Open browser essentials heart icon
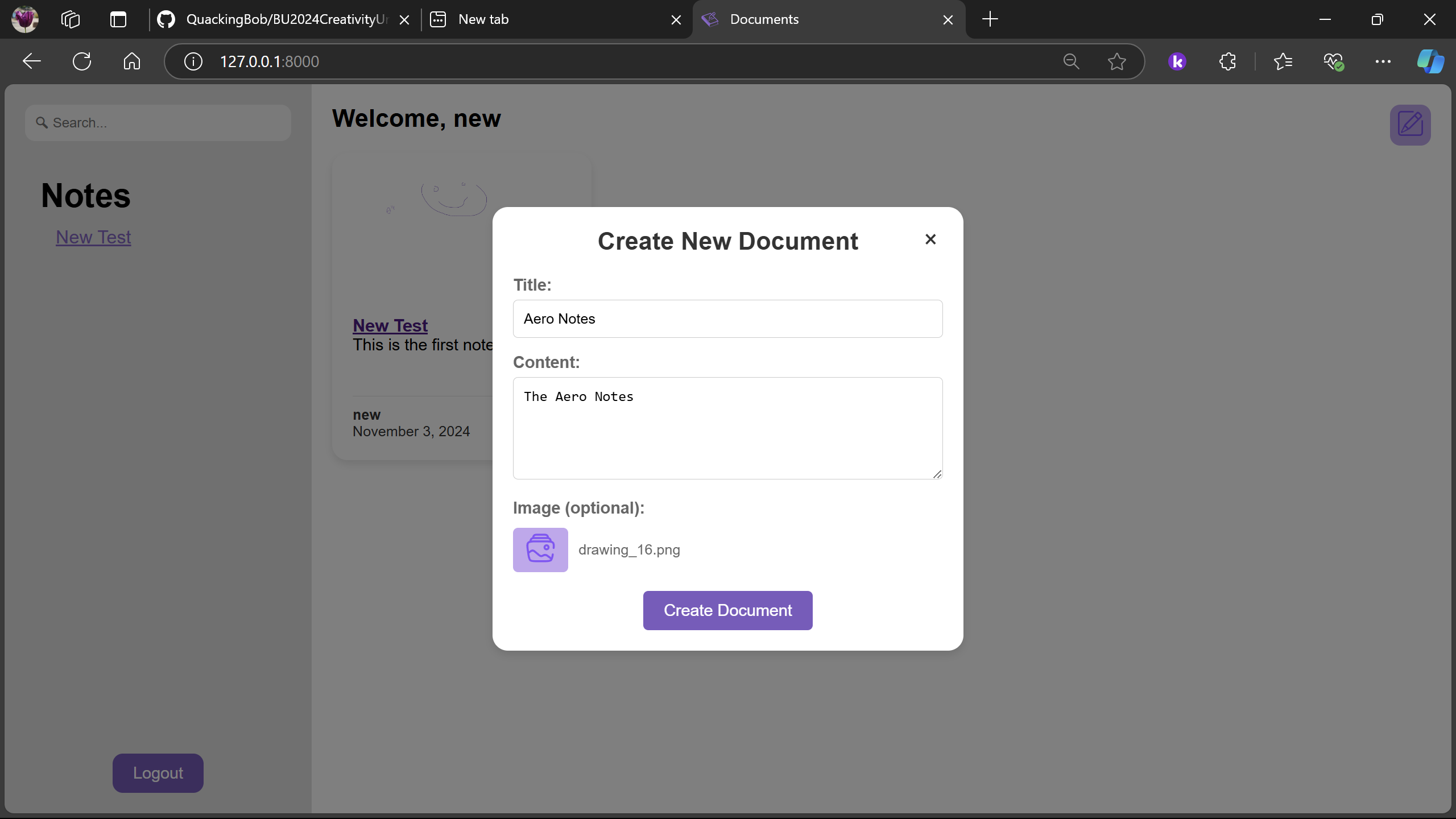The width and height of the screenshot is (1456, 819). click(x=1333, y=61)
